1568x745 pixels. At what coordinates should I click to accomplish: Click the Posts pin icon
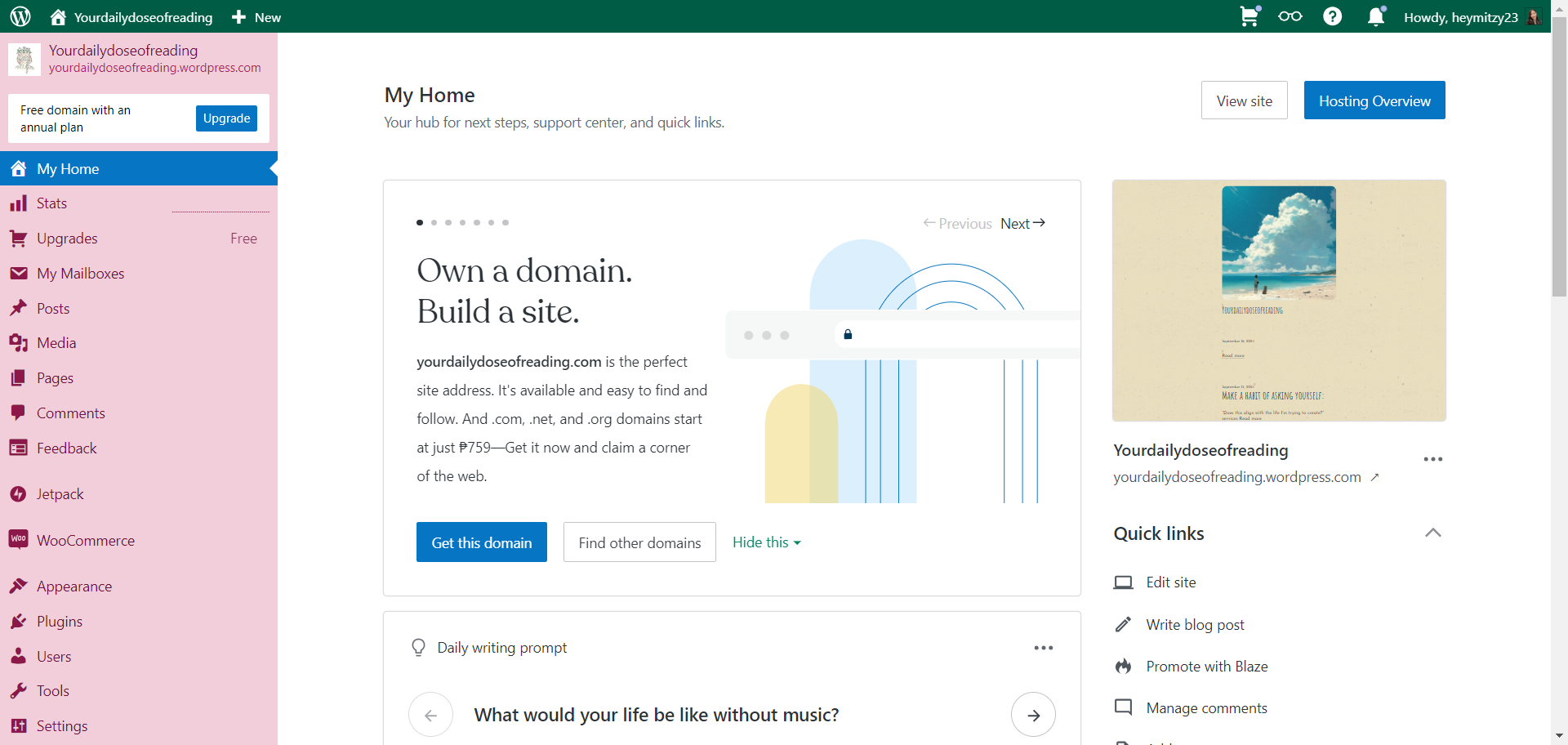(x=19, y=309)
